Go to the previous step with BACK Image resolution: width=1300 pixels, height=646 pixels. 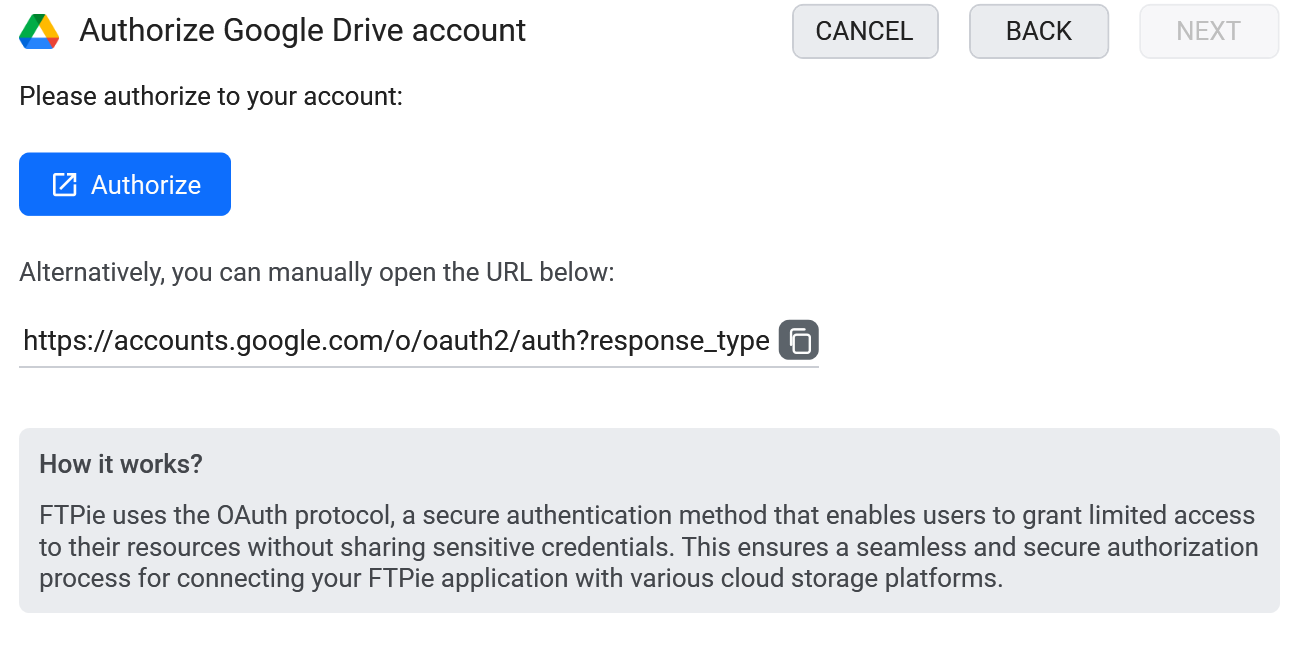click(1039, 31)
